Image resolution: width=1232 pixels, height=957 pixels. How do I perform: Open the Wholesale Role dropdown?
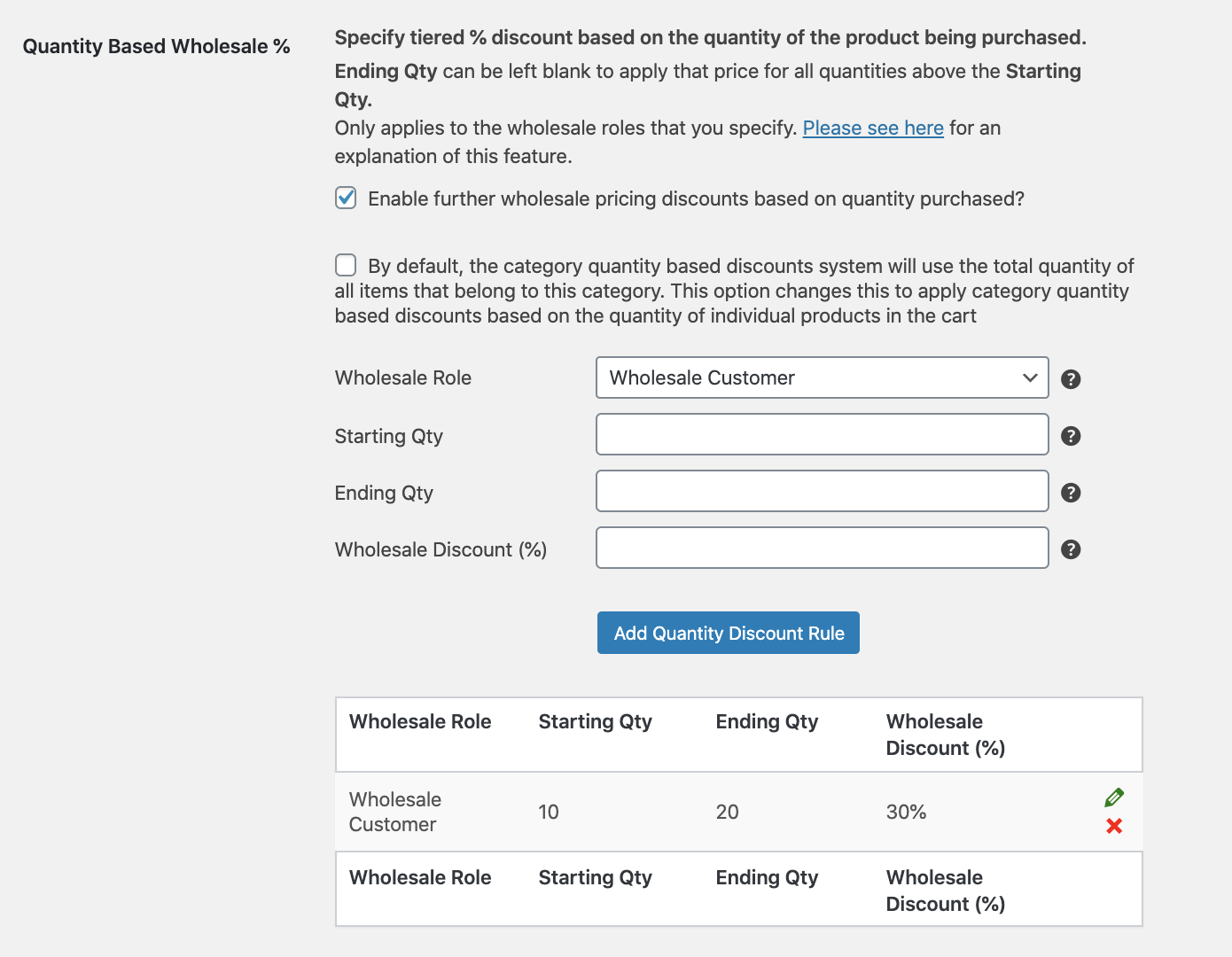822,377
